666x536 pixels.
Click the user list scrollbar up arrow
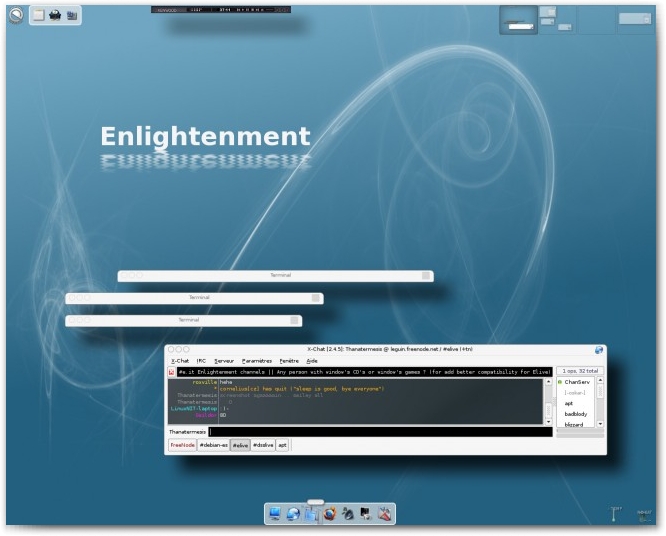pyautogui.click(x=600, y=380)
